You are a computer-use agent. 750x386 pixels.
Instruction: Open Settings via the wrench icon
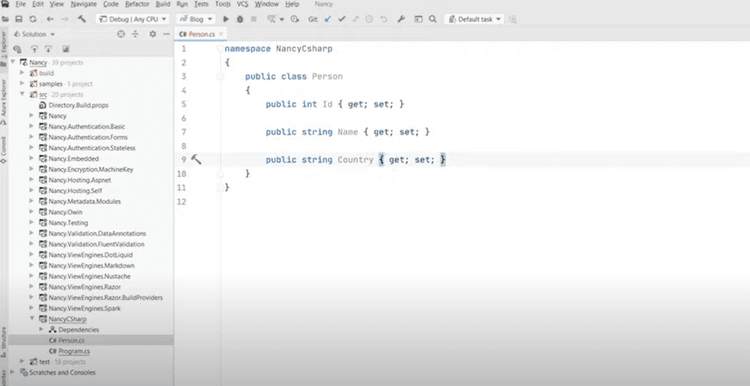[401, 20]
